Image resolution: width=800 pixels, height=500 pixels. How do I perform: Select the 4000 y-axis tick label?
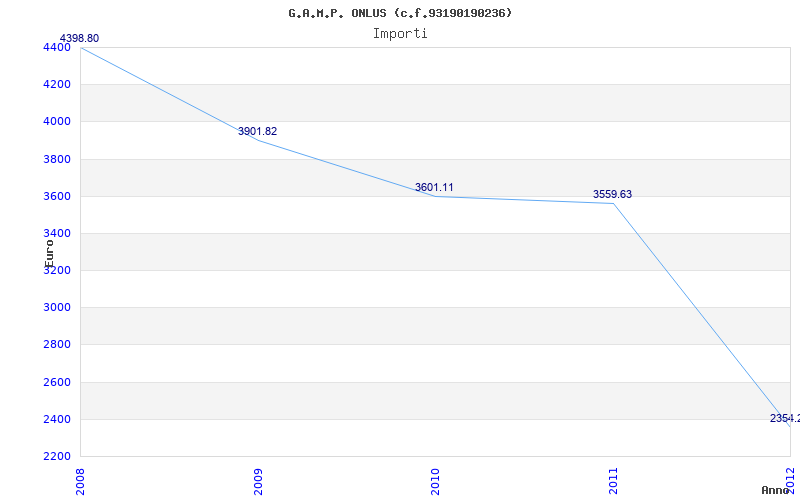pyautogui.click(x=57, y=121)
